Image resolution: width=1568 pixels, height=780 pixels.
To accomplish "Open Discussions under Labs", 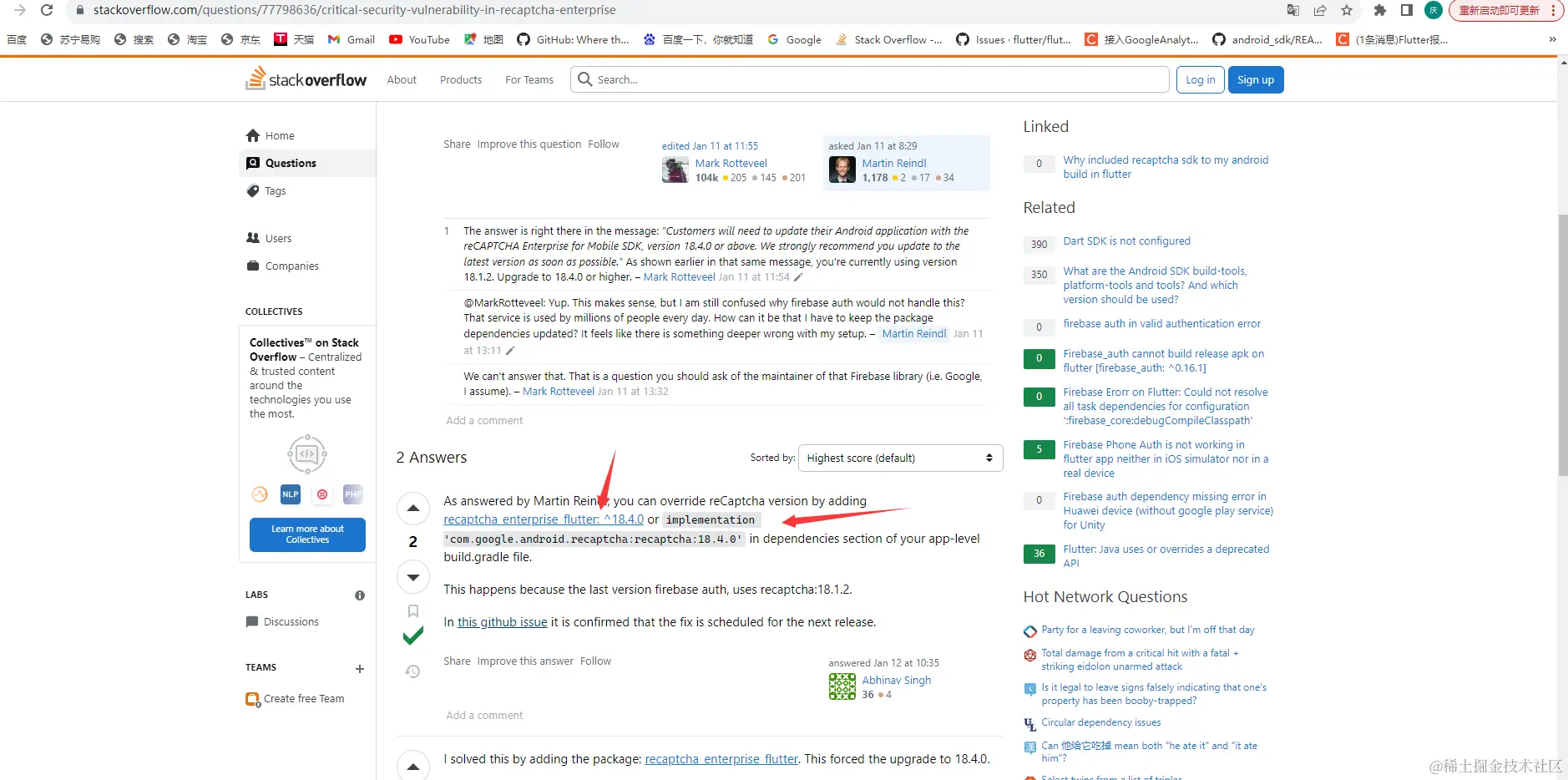I will (x=282, y=621).
